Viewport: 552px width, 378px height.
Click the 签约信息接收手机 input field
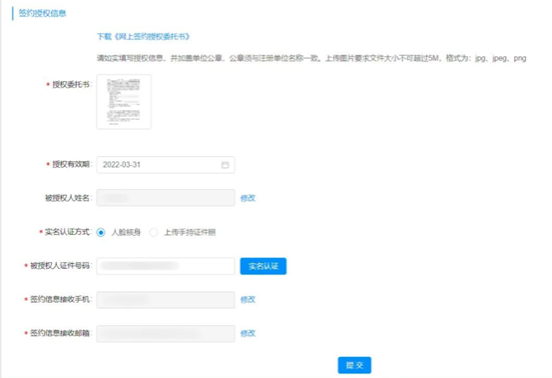tap(166, 300)
